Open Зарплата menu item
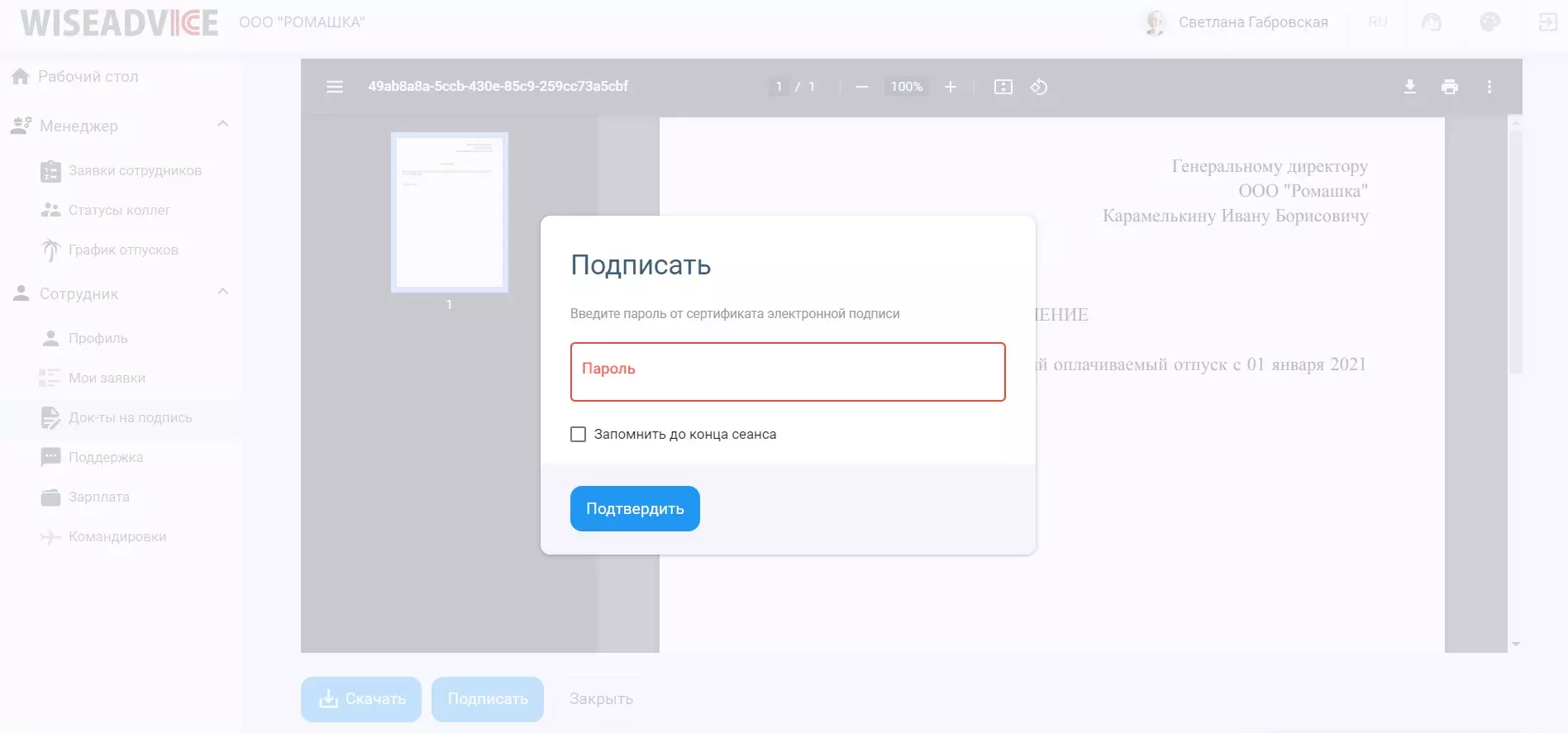The image size is (1568, 733). tap(99, 497)
